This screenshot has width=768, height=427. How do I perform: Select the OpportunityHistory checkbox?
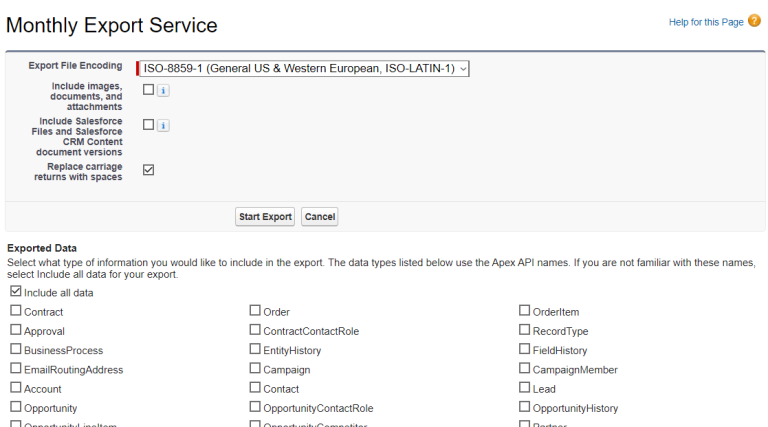(x=524, y=407)
